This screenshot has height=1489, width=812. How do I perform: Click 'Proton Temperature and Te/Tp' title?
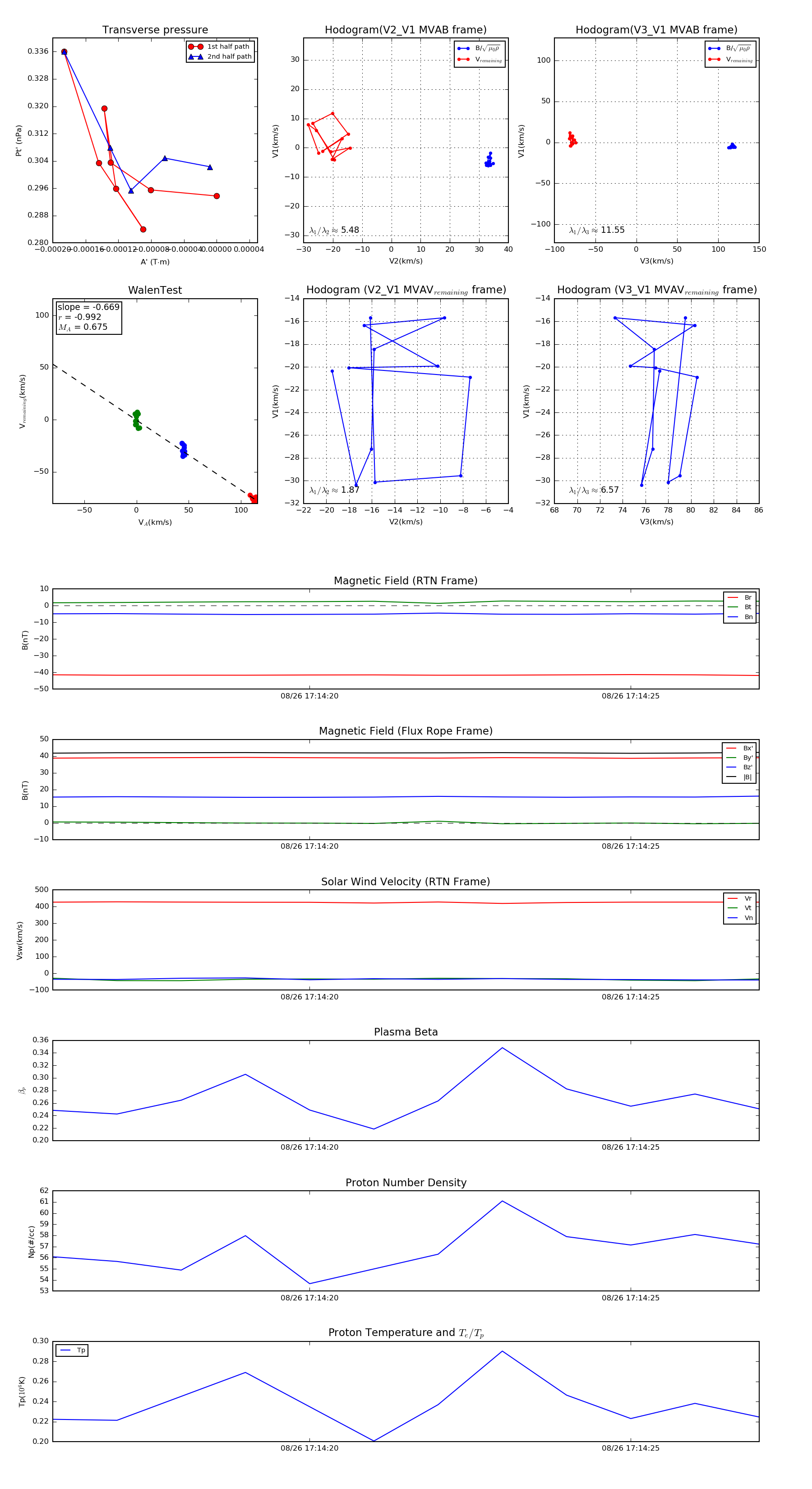click(406, 1333)
